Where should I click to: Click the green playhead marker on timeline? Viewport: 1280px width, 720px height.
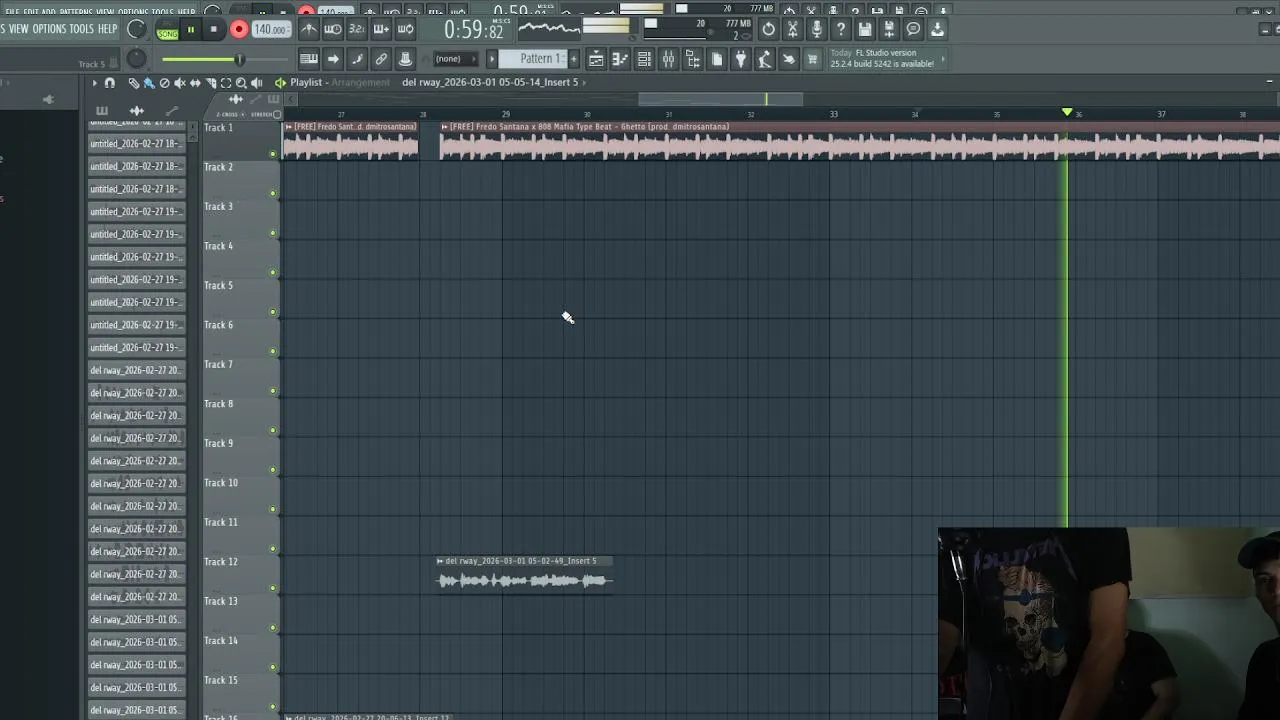click(x=1067, y=112)
